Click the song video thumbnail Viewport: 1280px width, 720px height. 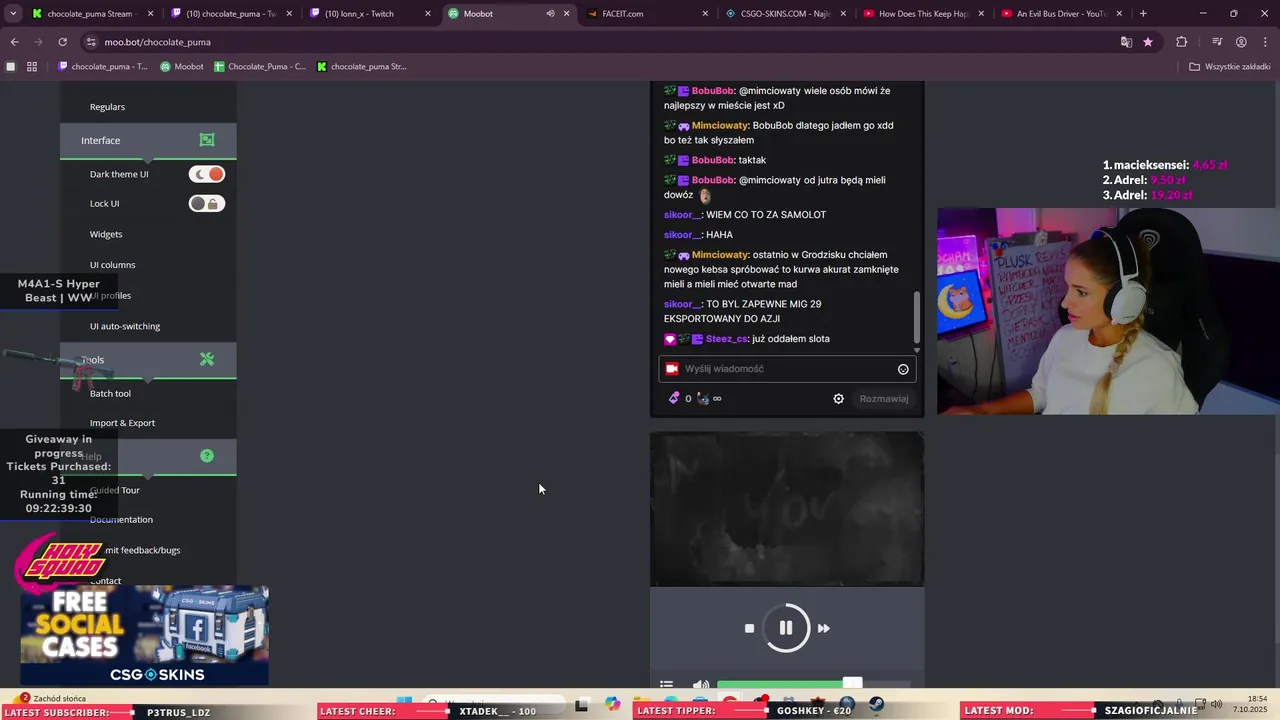[787, 509]
